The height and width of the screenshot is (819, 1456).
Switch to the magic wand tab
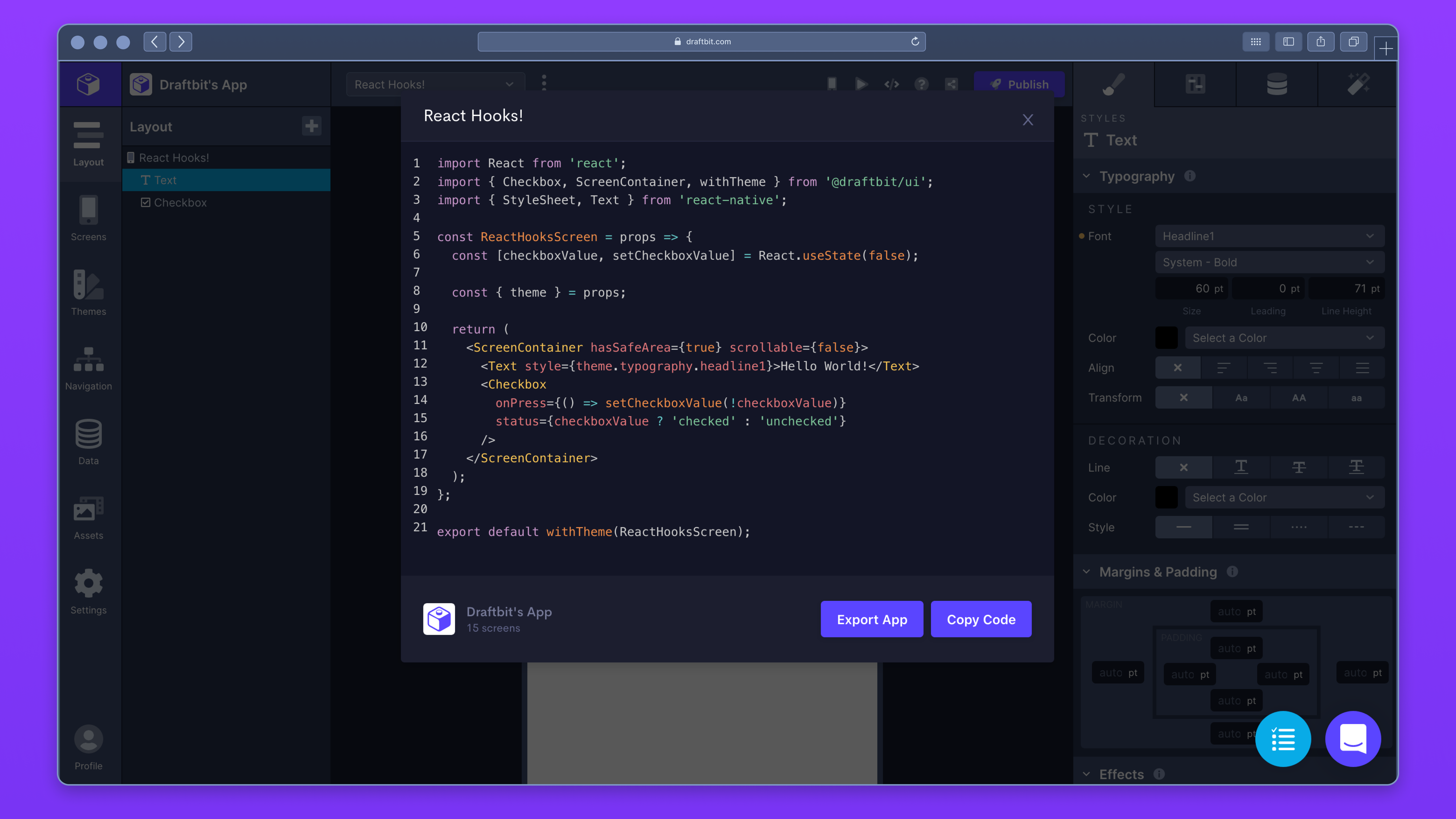point(1358,84)
